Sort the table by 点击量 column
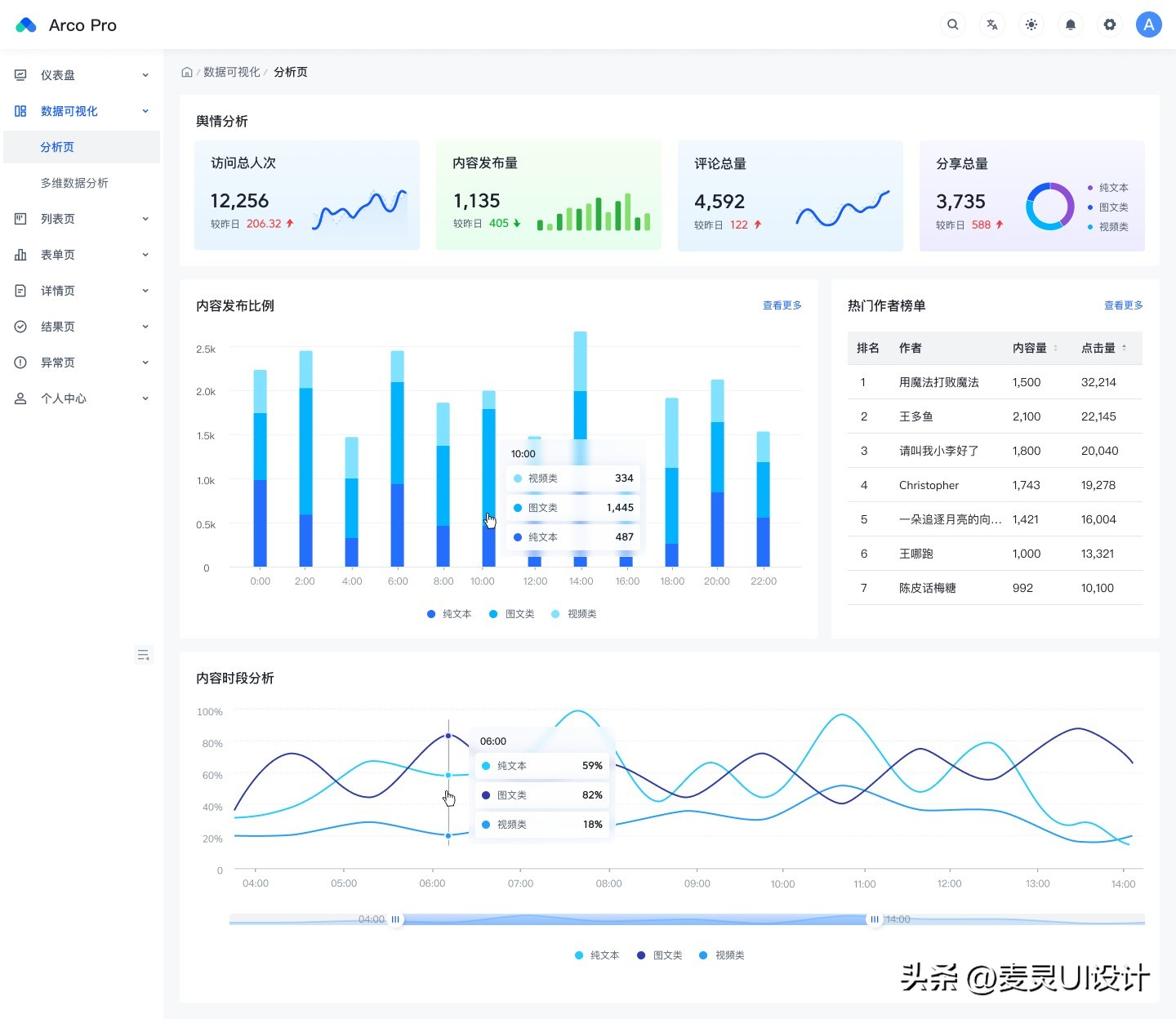The image size is (1176, 1019). pyautogui.click(x=1098, y=348)
